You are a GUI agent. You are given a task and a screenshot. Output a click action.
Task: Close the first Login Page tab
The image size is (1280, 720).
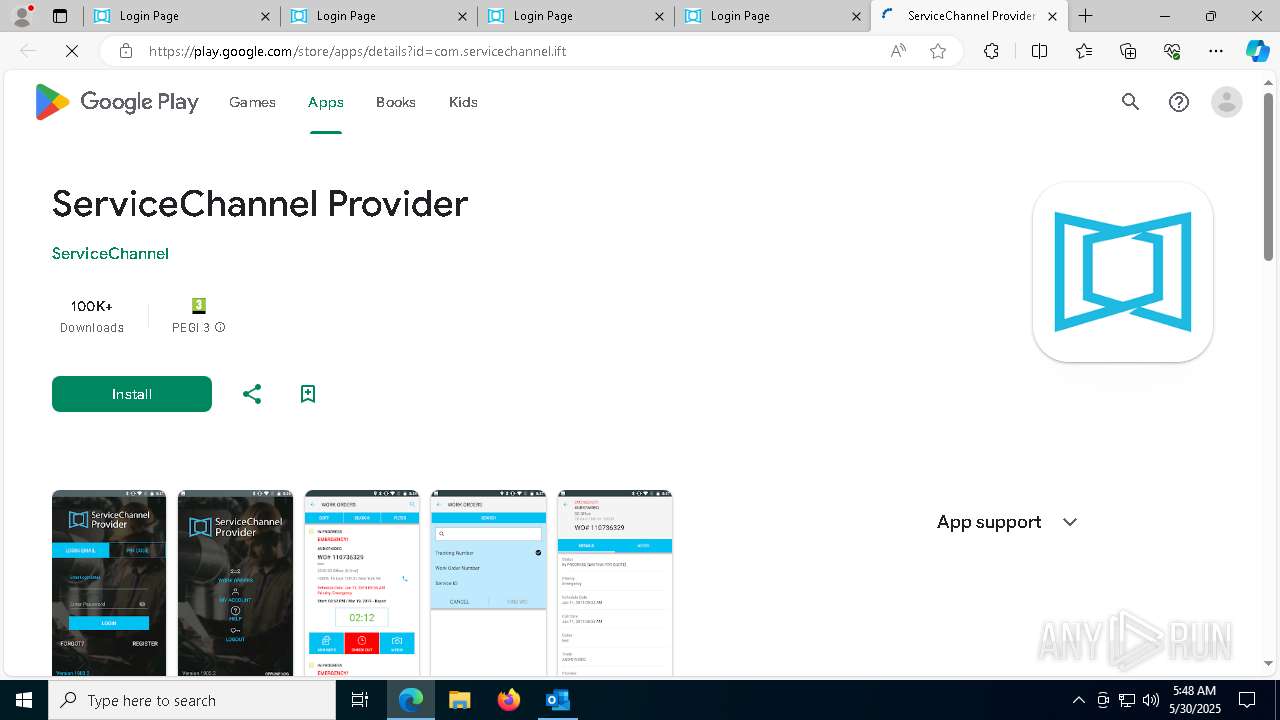265,16
